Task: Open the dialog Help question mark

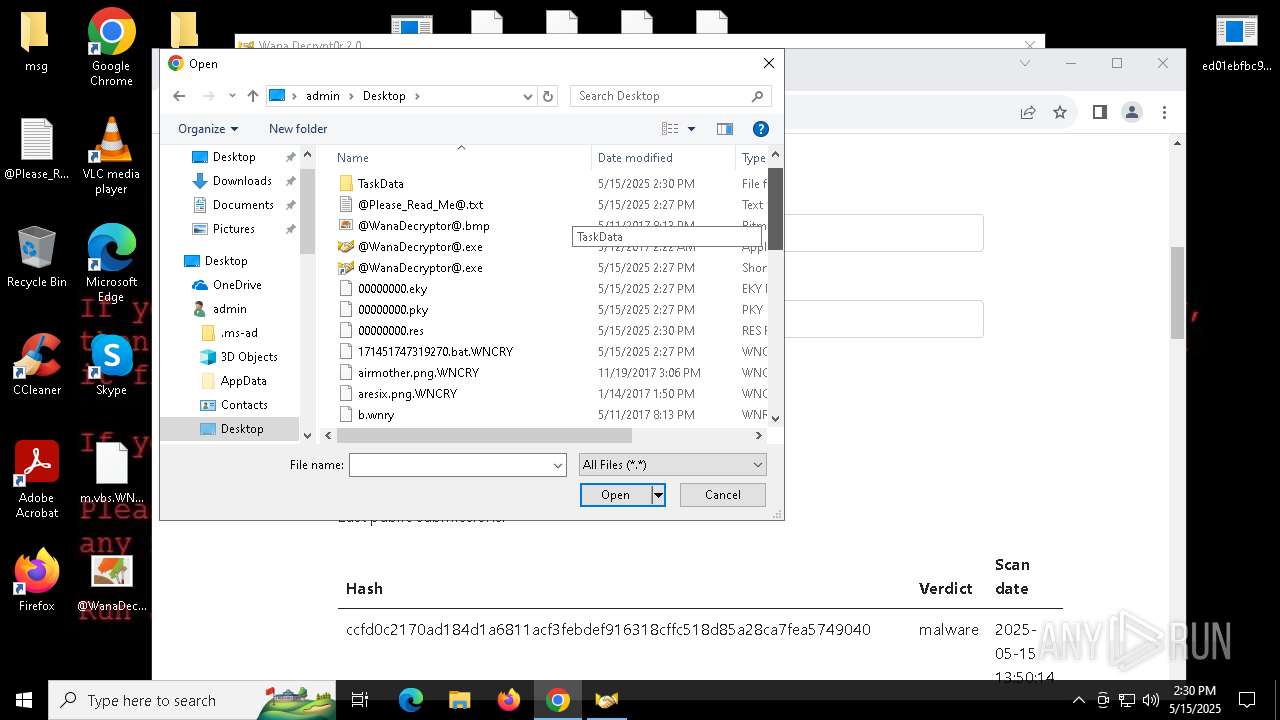Action: coord(760,129)
